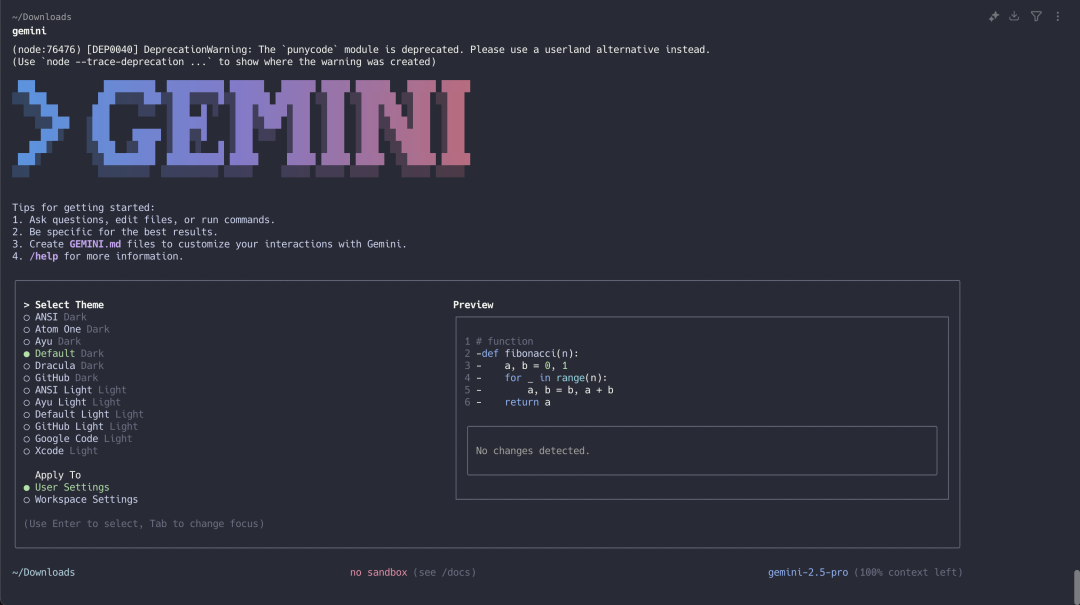
Task: Select the Atom One Dark theme
Action: (66, 329)
